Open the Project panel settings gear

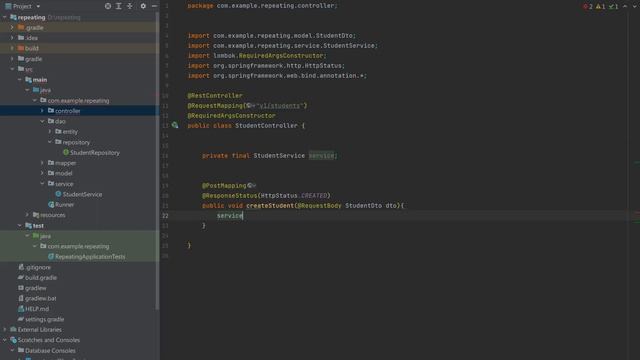point(143,6)
